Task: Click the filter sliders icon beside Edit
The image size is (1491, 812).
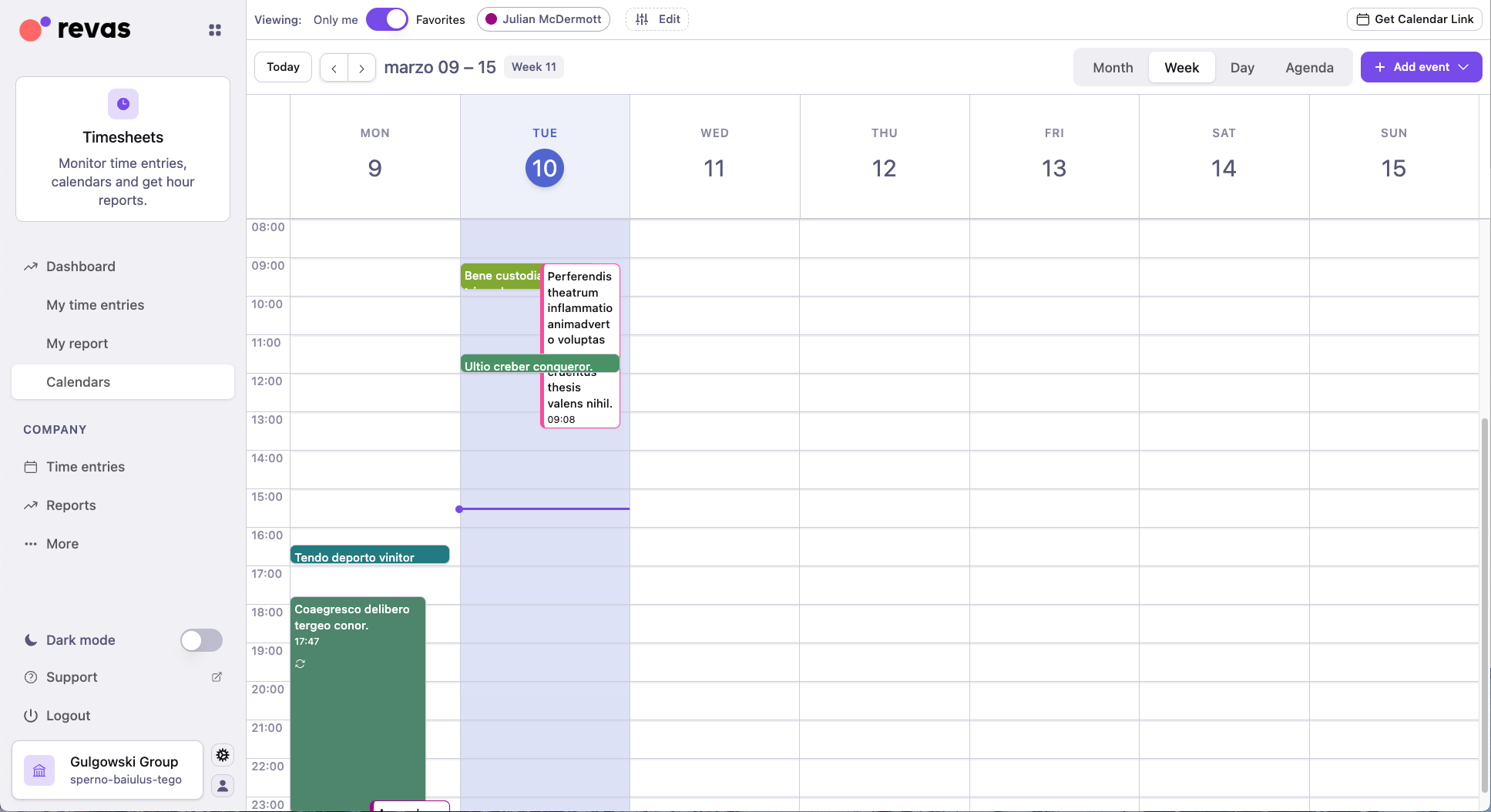Action: tap(642, 19)
